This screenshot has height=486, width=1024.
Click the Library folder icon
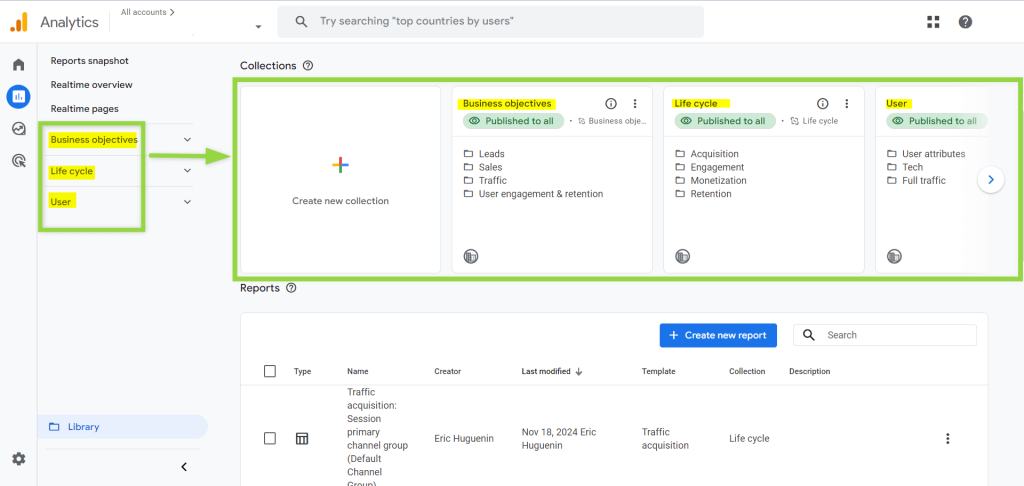pos(54,427)
